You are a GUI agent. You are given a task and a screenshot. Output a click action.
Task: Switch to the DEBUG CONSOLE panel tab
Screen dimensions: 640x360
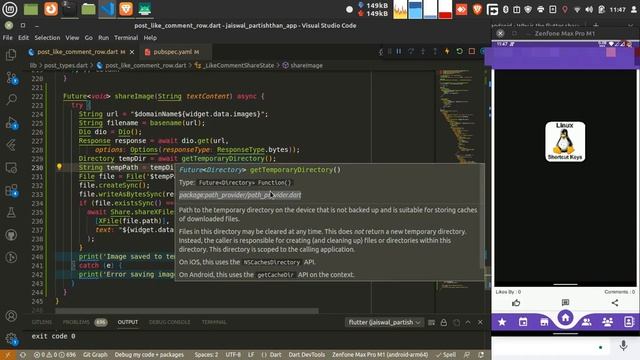coord(169,322)
